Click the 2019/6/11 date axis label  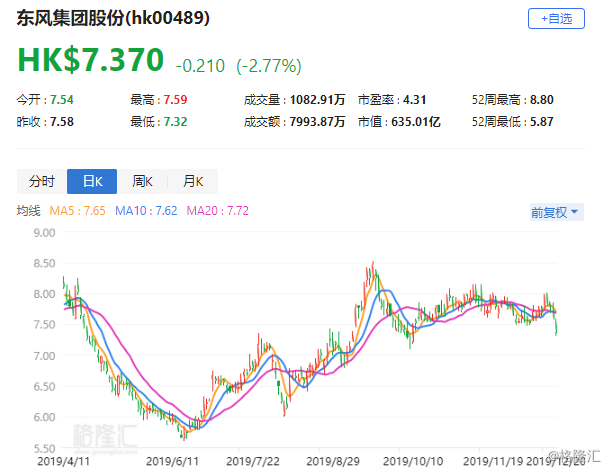point(172,461)
